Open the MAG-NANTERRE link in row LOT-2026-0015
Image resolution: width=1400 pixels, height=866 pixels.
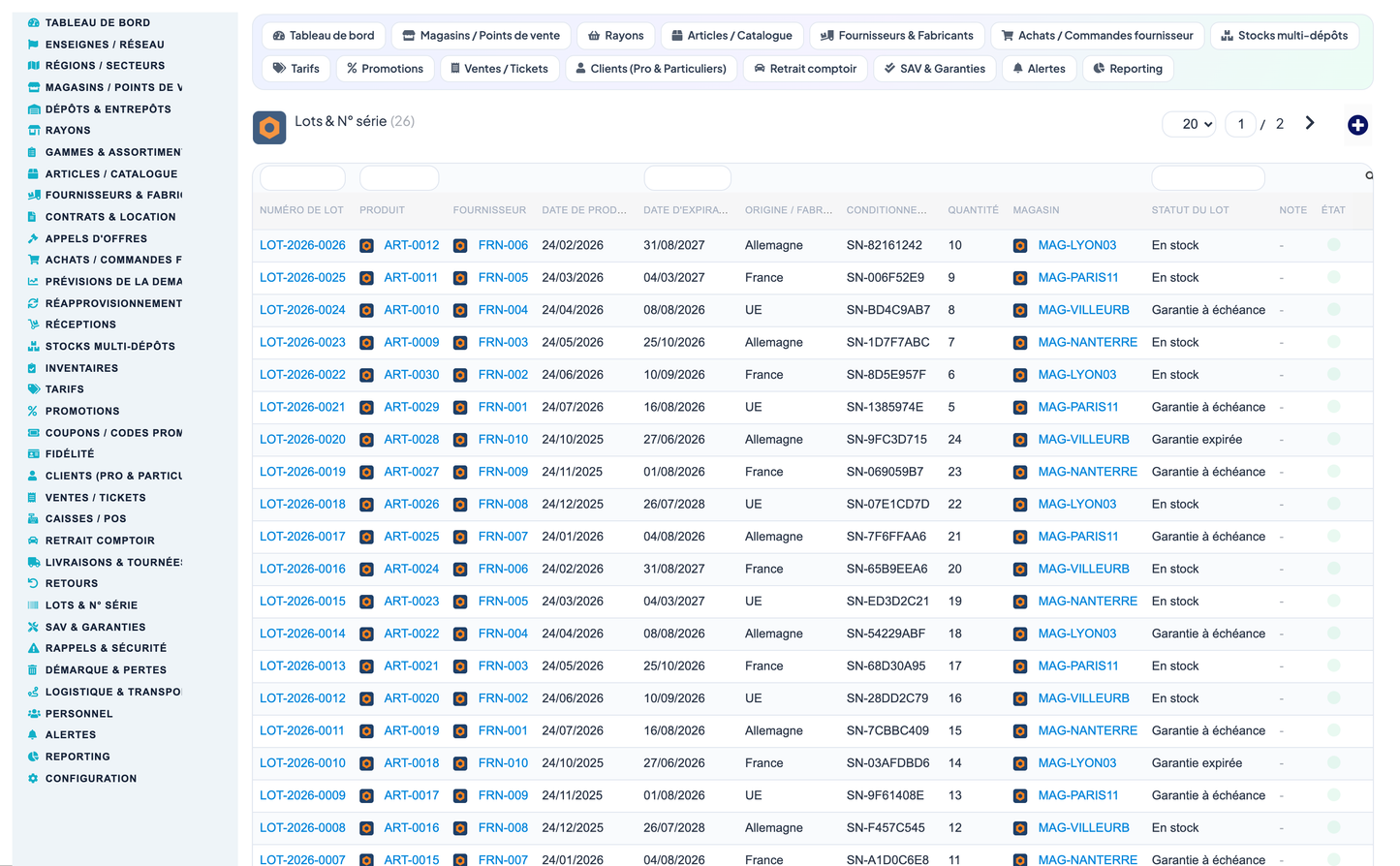click(x=1087, y=602)
